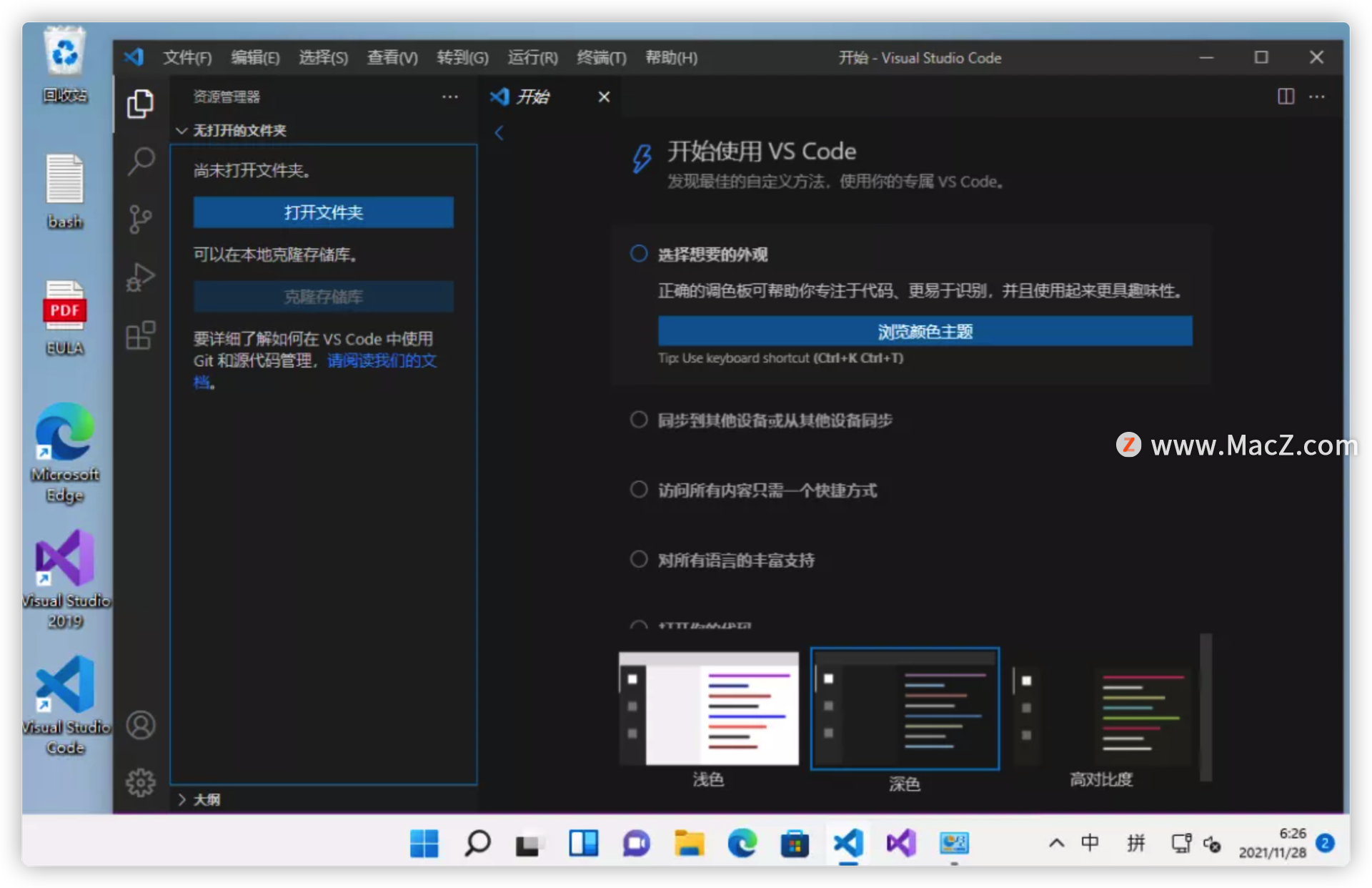Open the 终端(T) menu
The image size is (1372, 888).
pyautogui.click(x=602, y=57)
